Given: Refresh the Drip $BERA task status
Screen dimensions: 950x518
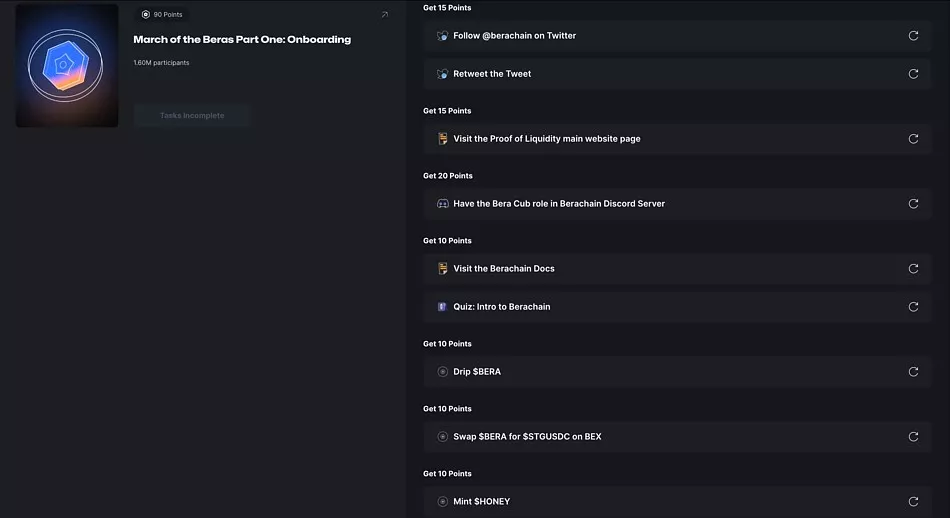Looking at the screenshot, I should point(913,372).
